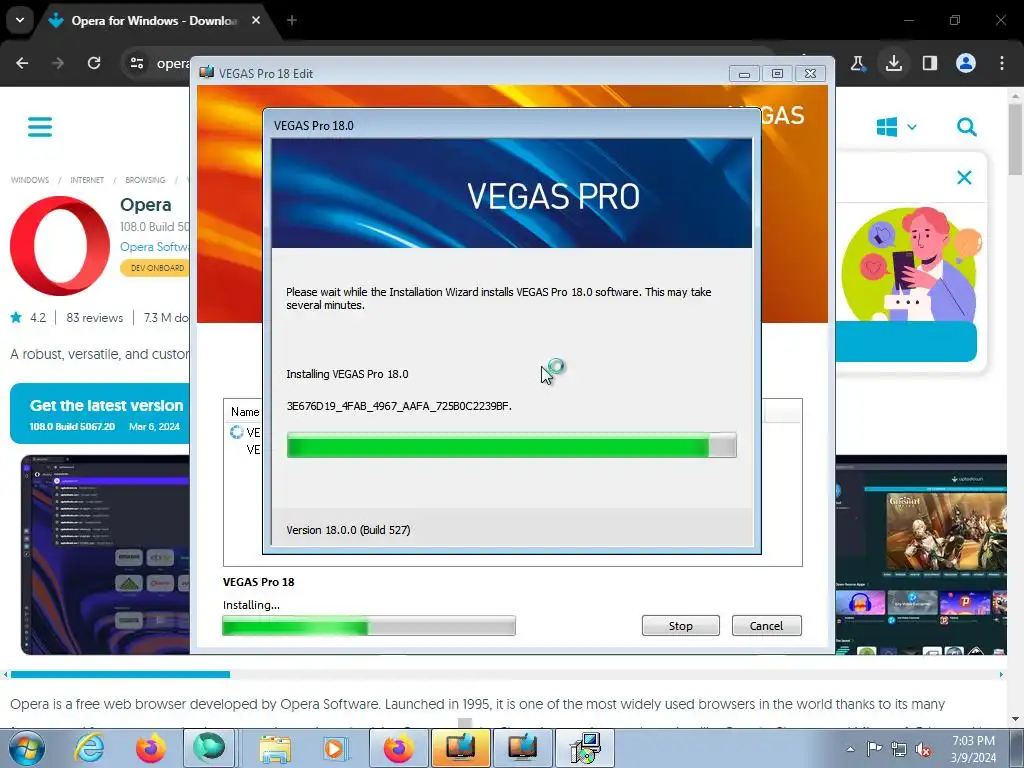
Task: Go forward in Chrome
Action: point(58,63)
